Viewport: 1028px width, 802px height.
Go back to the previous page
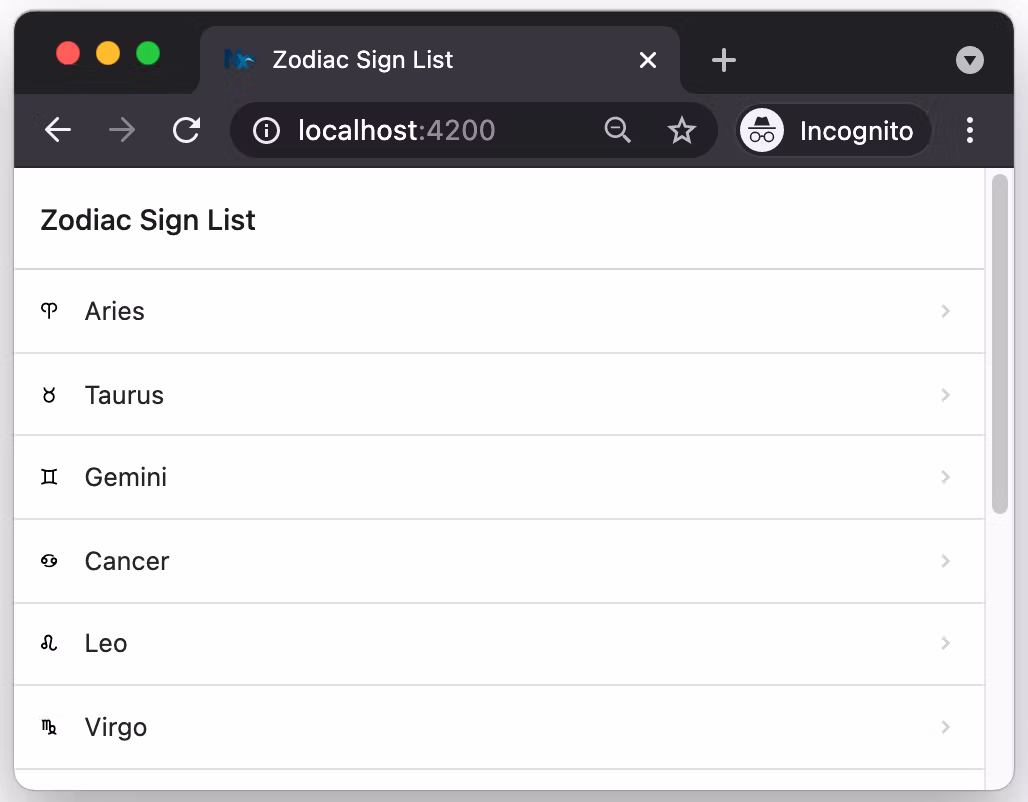pos(58,130)
